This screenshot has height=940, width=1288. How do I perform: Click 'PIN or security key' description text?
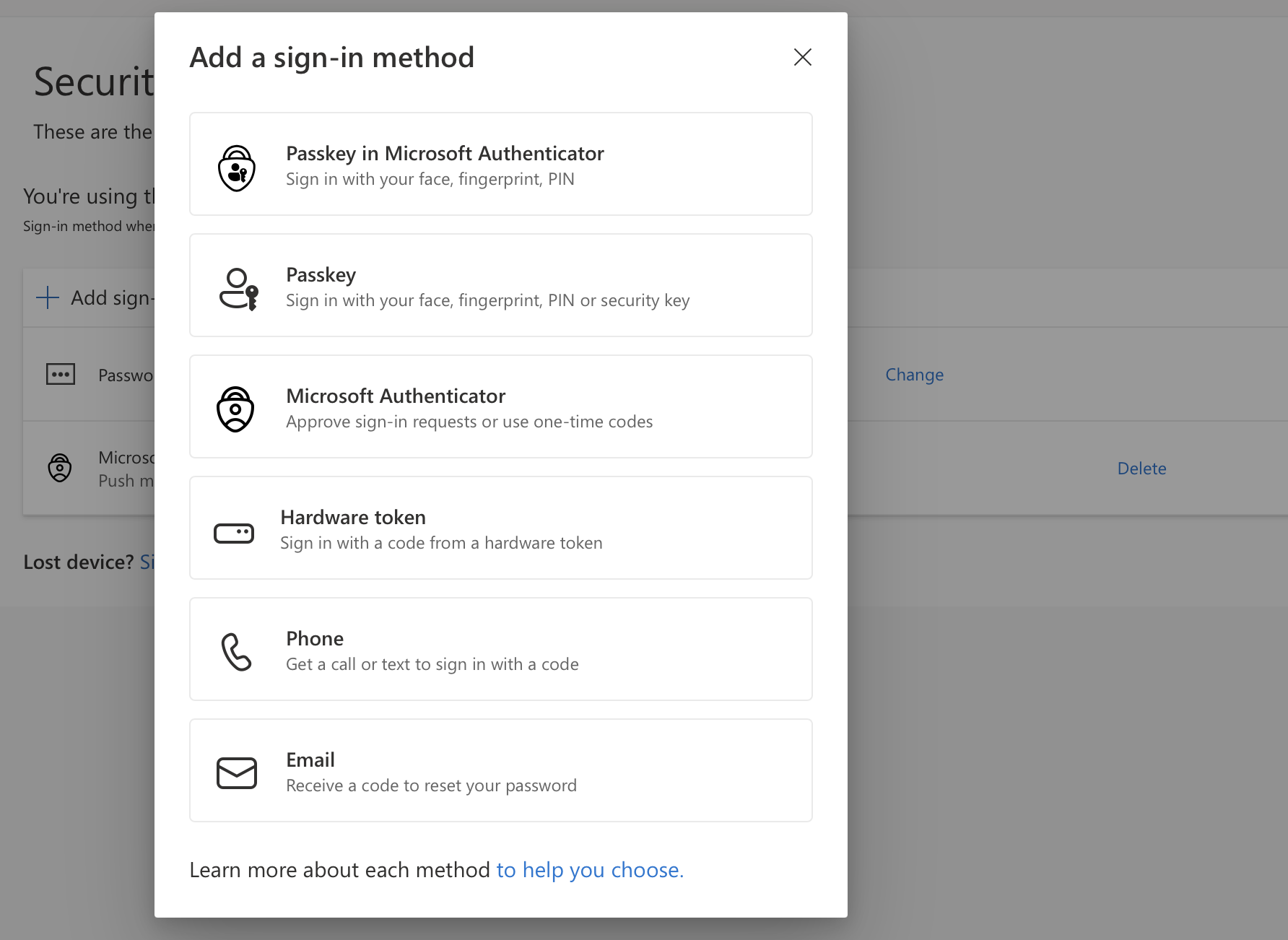[x=619, y=300]
